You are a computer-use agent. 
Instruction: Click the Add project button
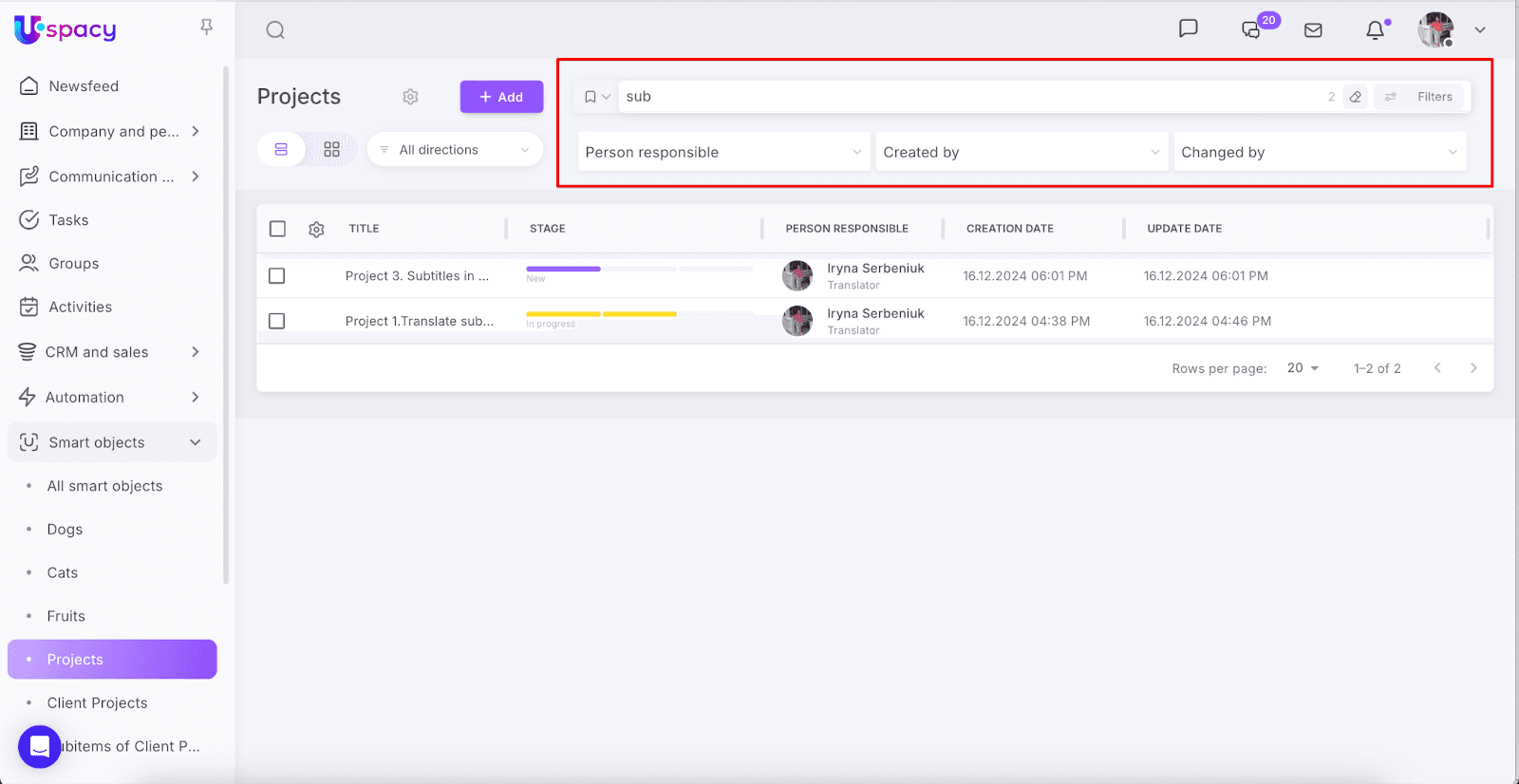[x=501, y=97]
